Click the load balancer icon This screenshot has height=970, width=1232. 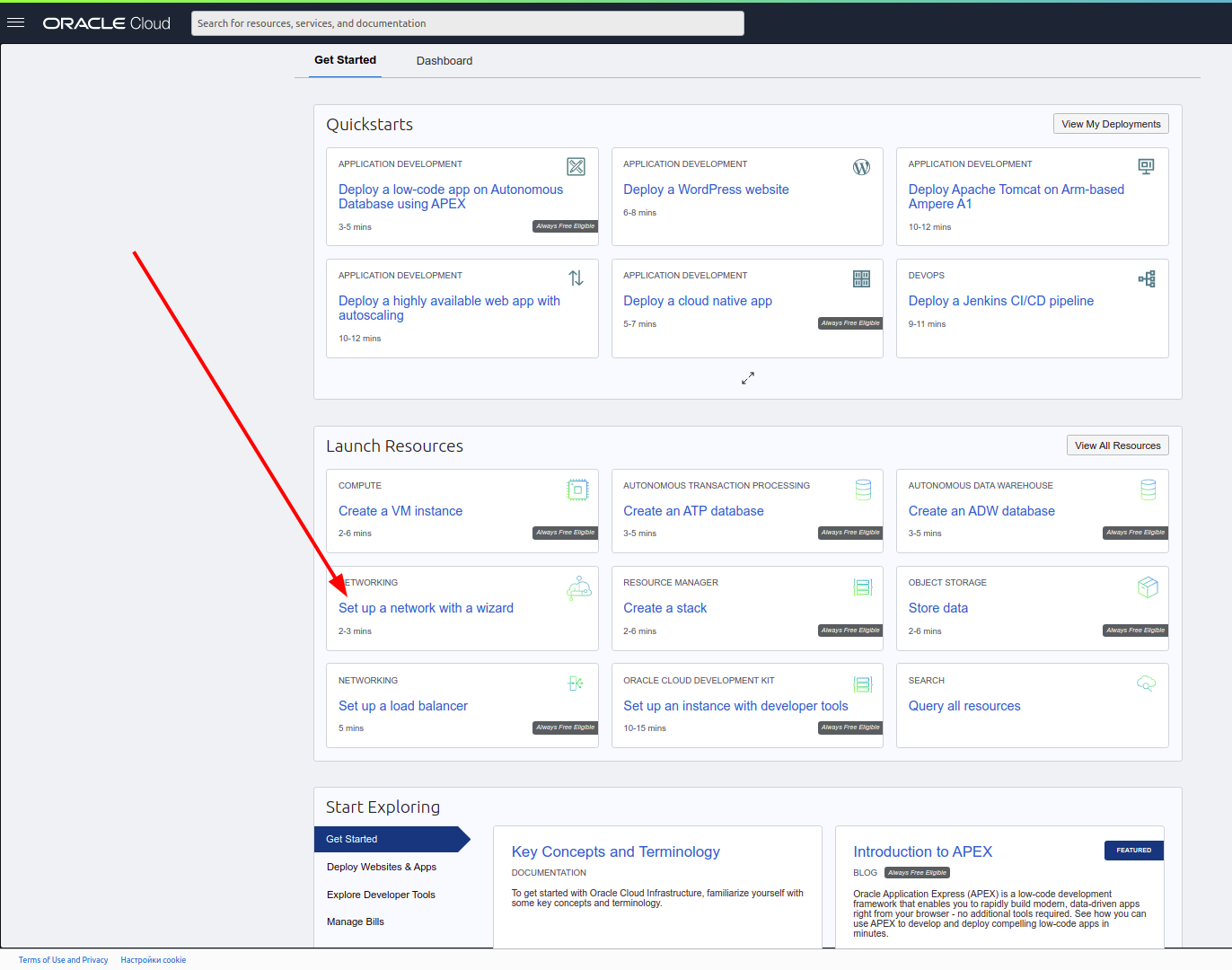pos(576,683)
